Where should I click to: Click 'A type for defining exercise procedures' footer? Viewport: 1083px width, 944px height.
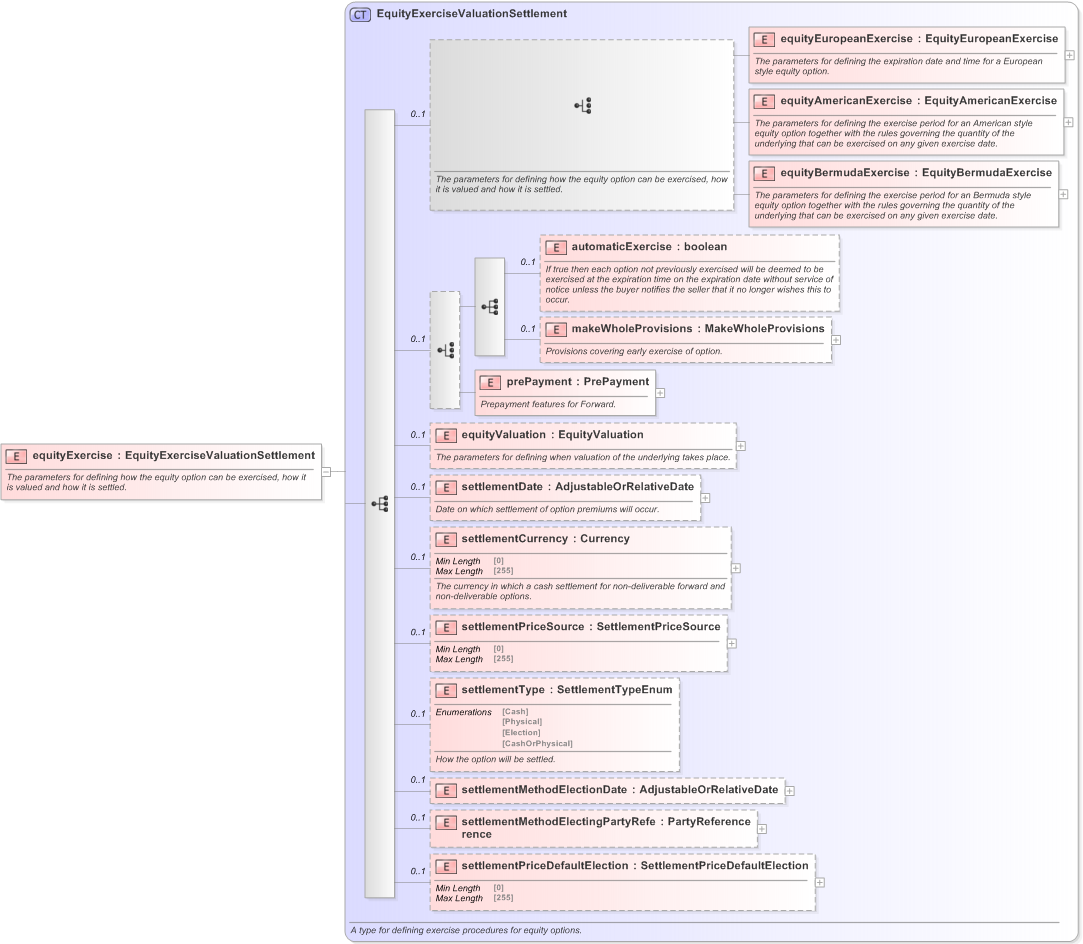pyautogui.click(x=466, y=930)
